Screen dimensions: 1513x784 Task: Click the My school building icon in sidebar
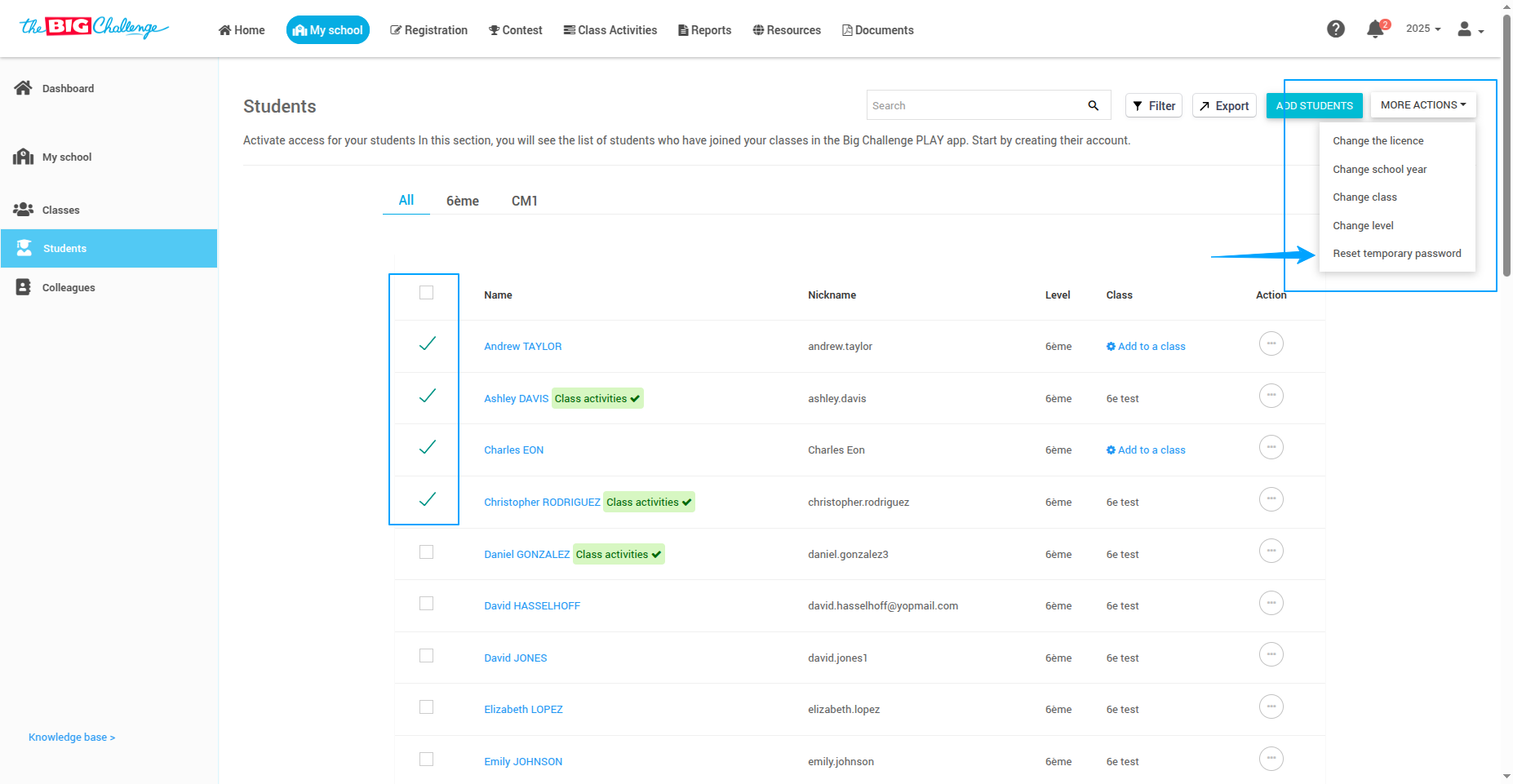point(23,157)
